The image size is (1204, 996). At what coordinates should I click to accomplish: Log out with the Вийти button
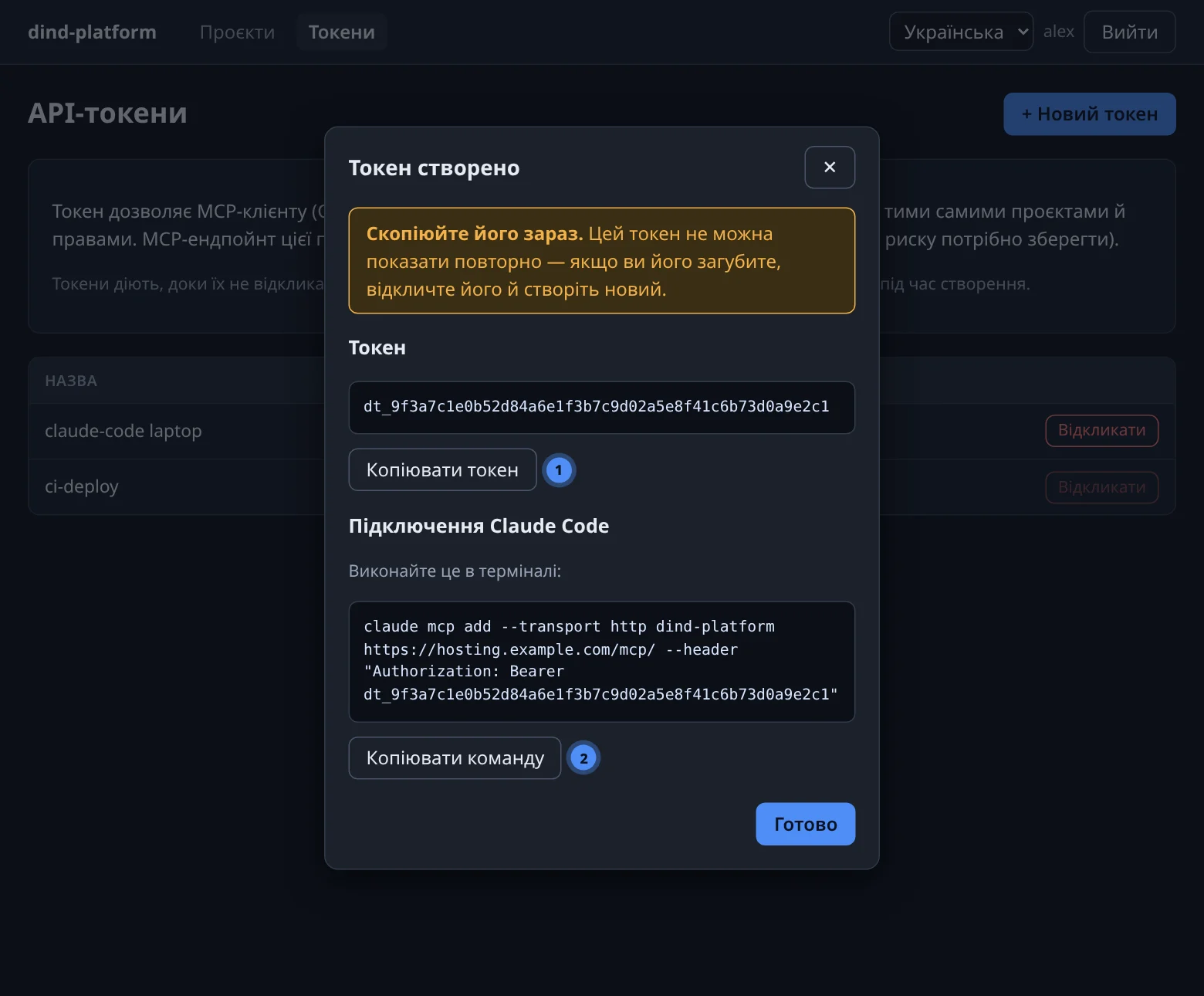[x=1129, y=32]
